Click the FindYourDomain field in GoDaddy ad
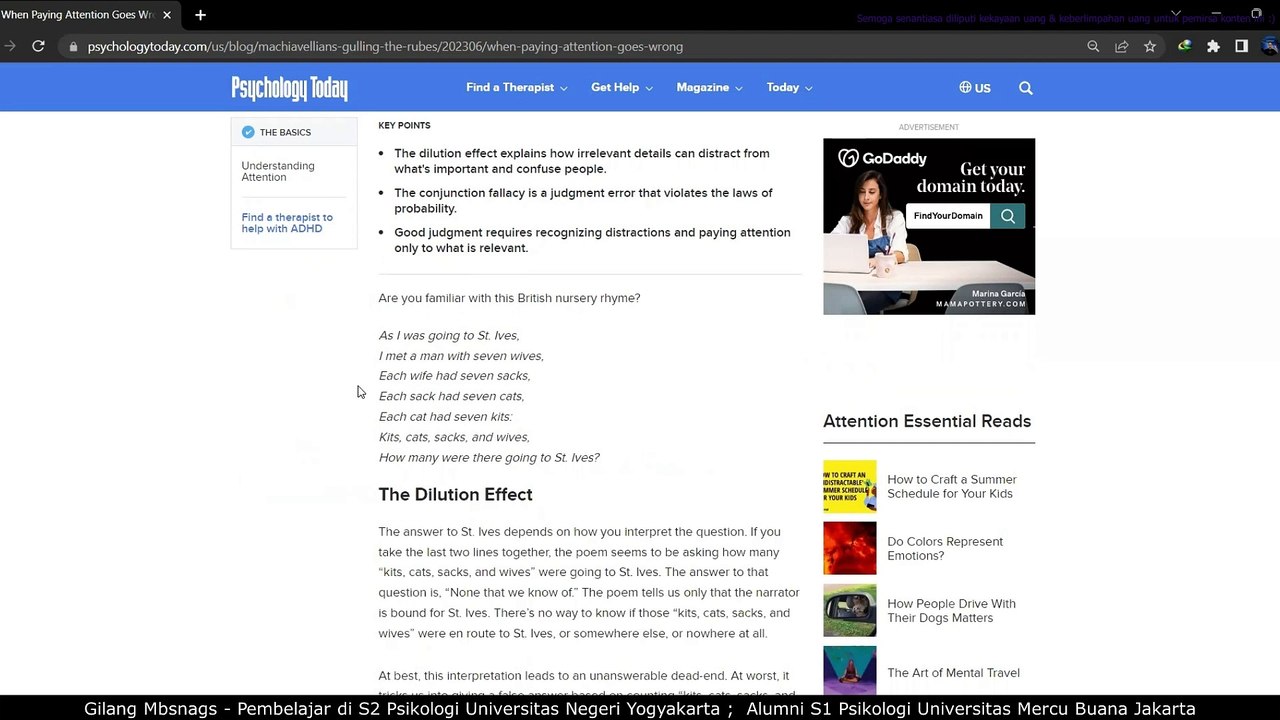The width and height of the screenshot is (1280, 720). click(948, 216)
